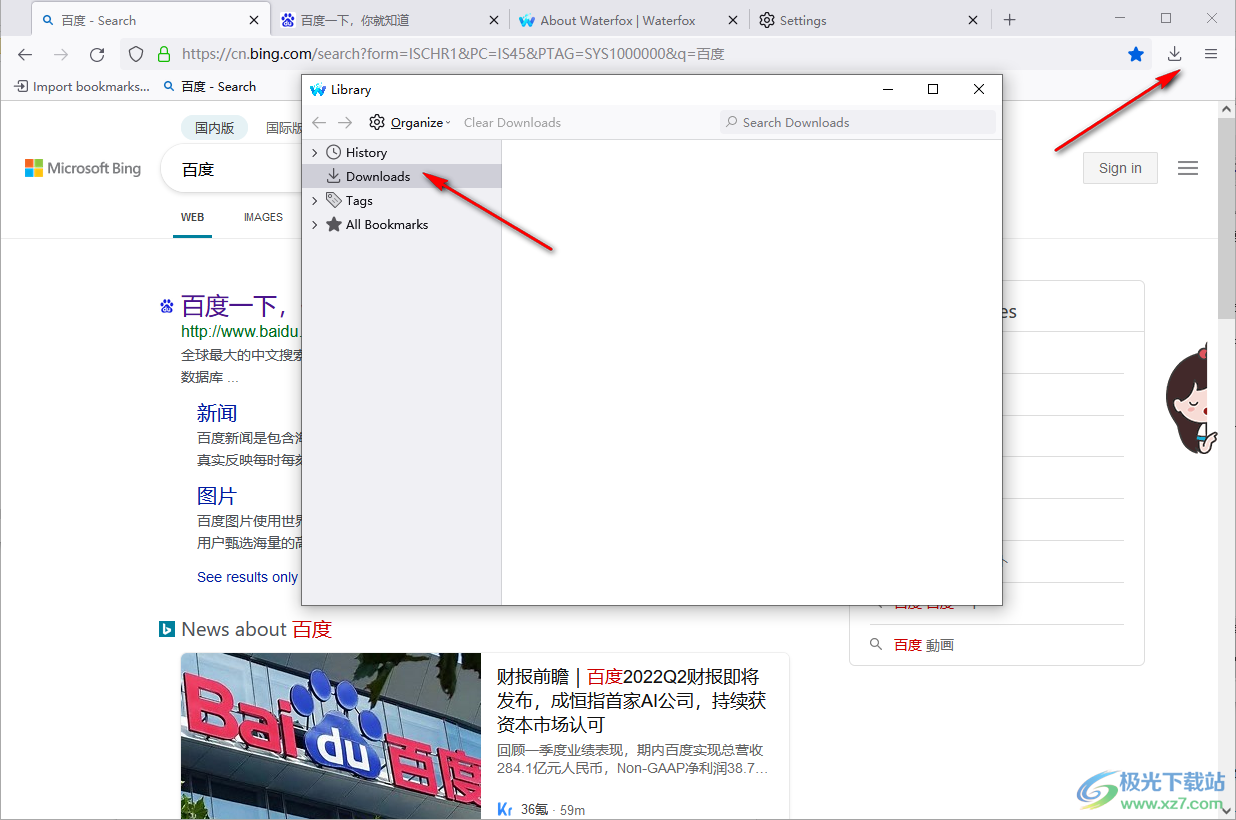
Task: Switch to the About Waterfox tab
Action: pyautogui.click(x=629, y=20)
